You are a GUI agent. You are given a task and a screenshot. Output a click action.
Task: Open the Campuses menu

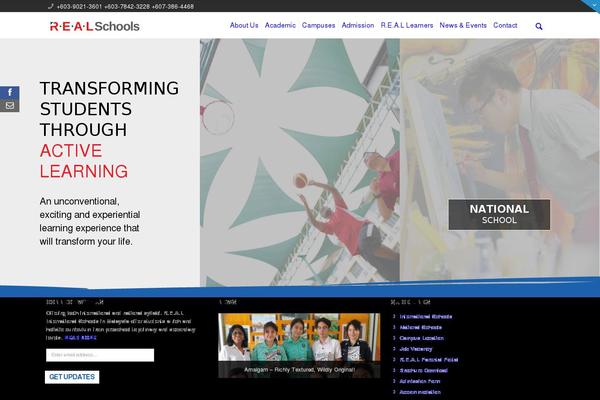(x=318, y=25)
